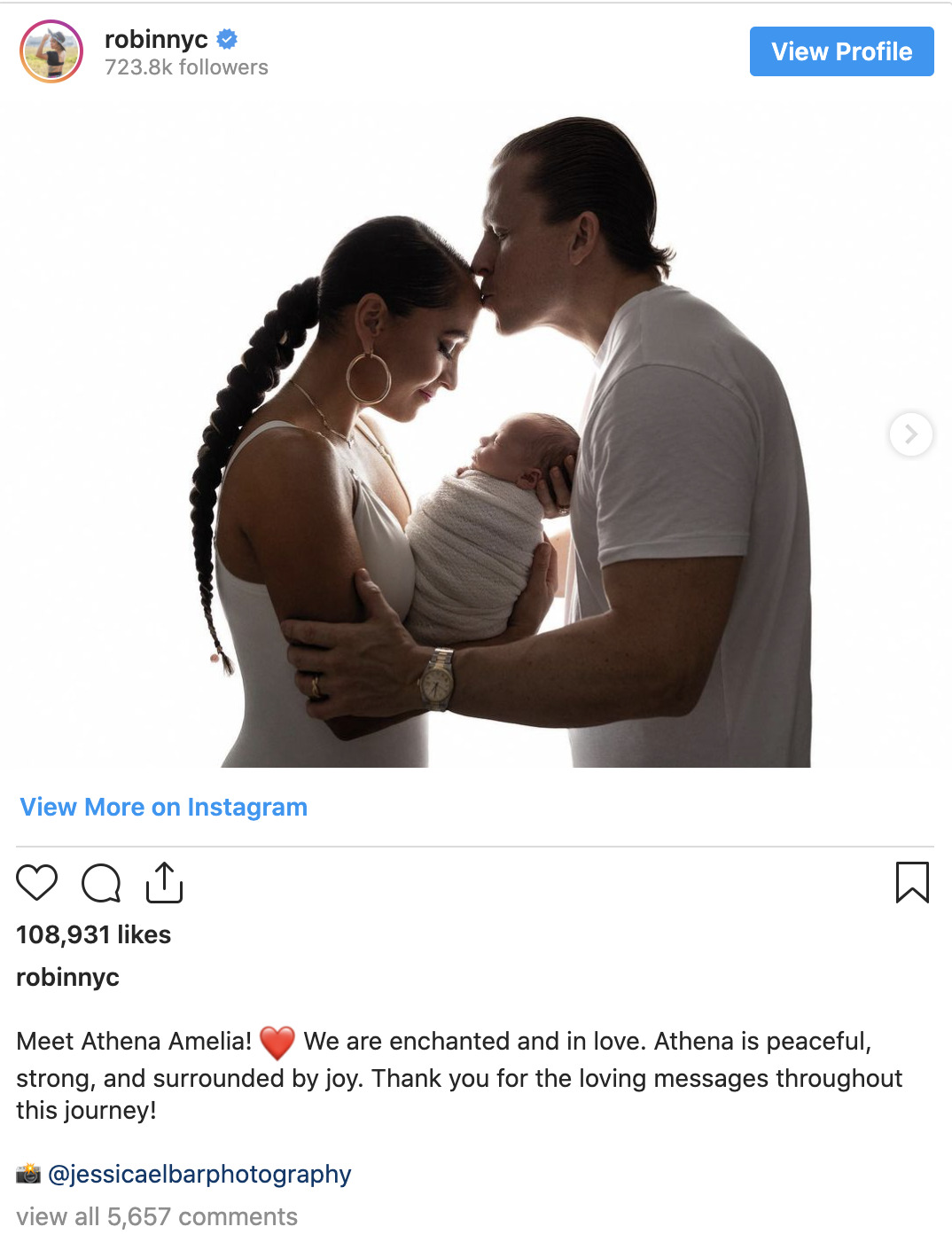Open View More on Instagram link
This screenshot has height=1250, width=952.
[x=164, y=807]
